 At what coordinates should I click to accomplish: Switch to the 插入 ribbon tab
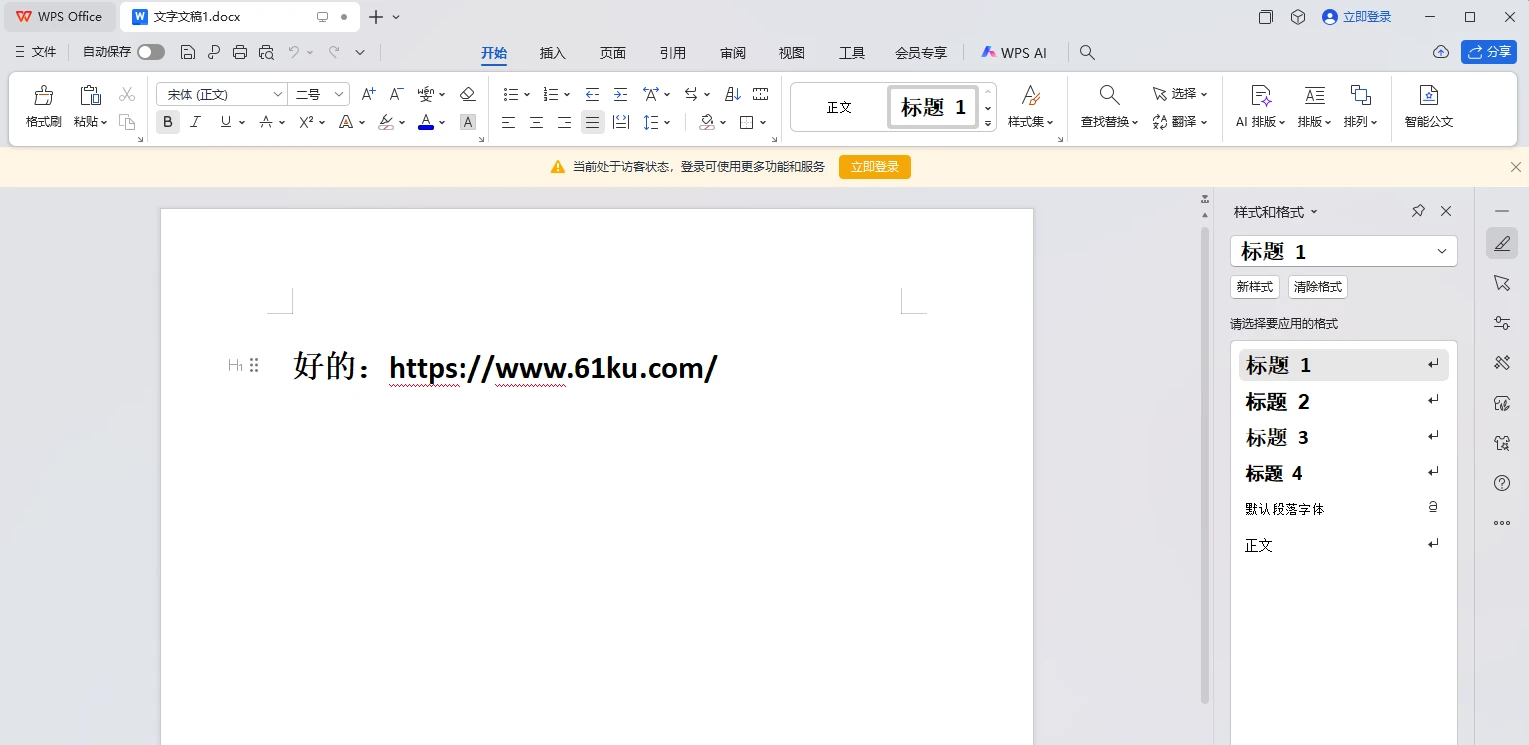(552, 53)
